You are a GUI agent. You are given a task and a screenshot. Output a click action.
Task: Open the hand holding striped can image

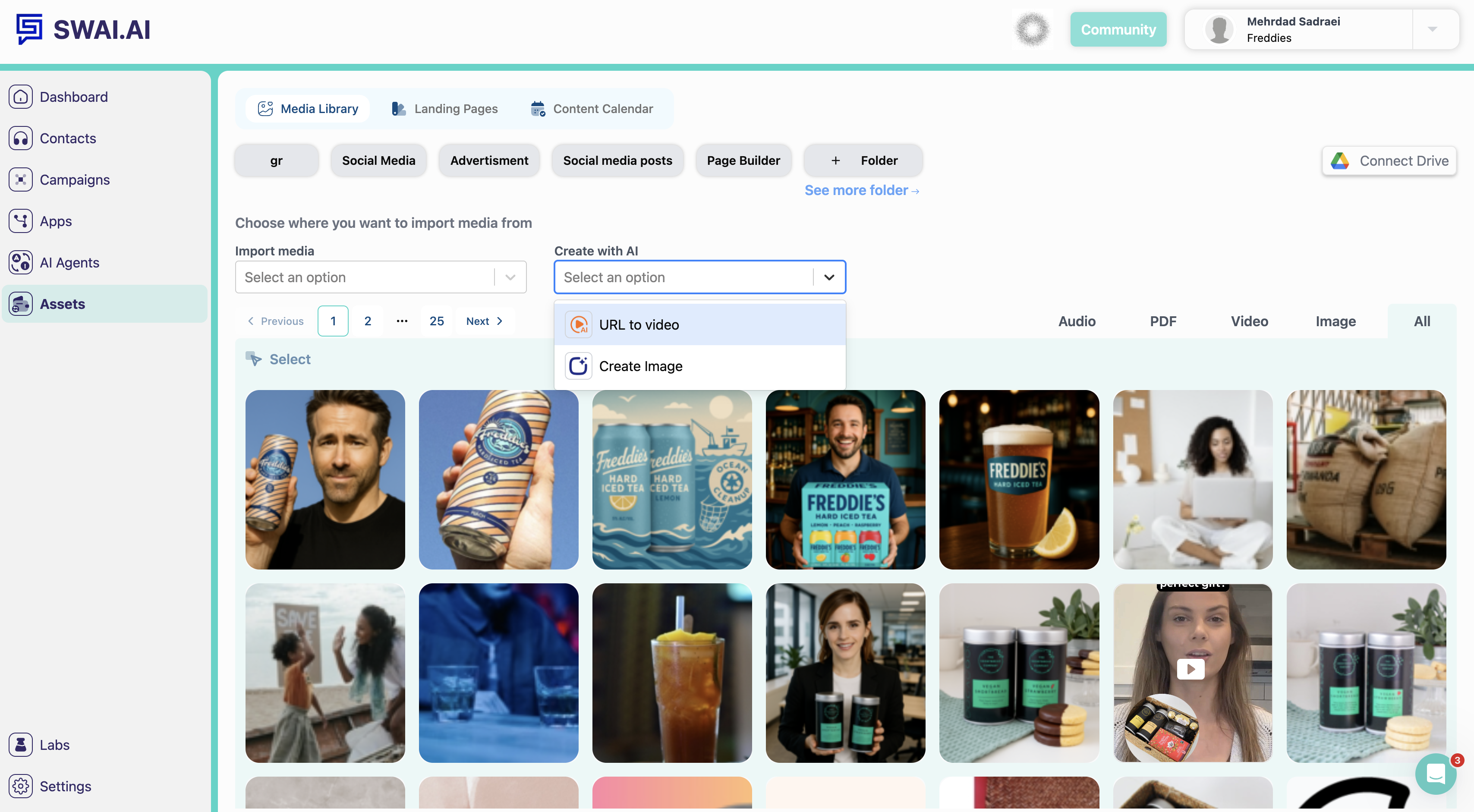coord(498,479)
